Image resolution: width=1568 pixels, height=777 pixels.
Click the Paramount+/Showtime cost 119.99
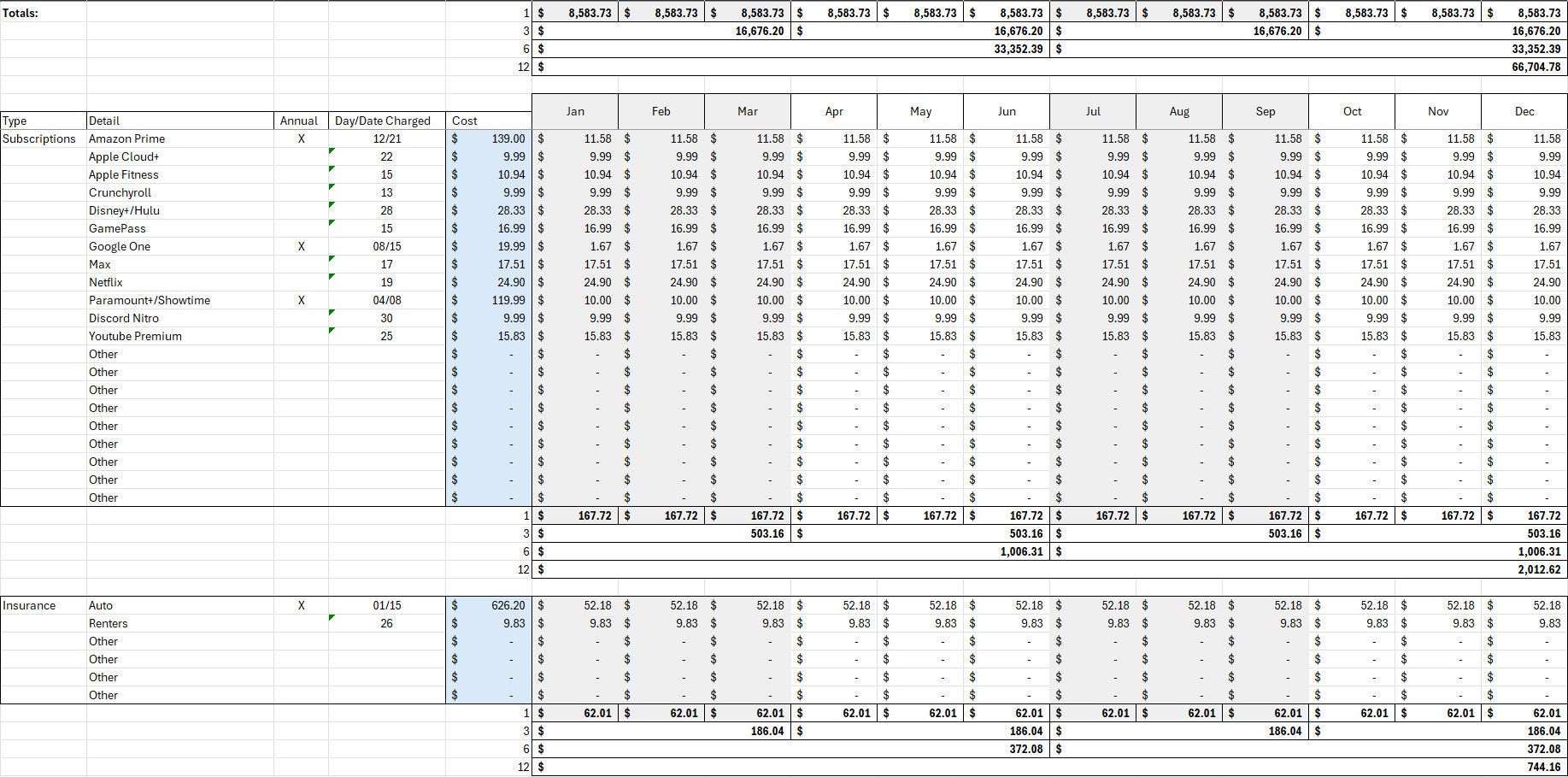pos(488,300)
